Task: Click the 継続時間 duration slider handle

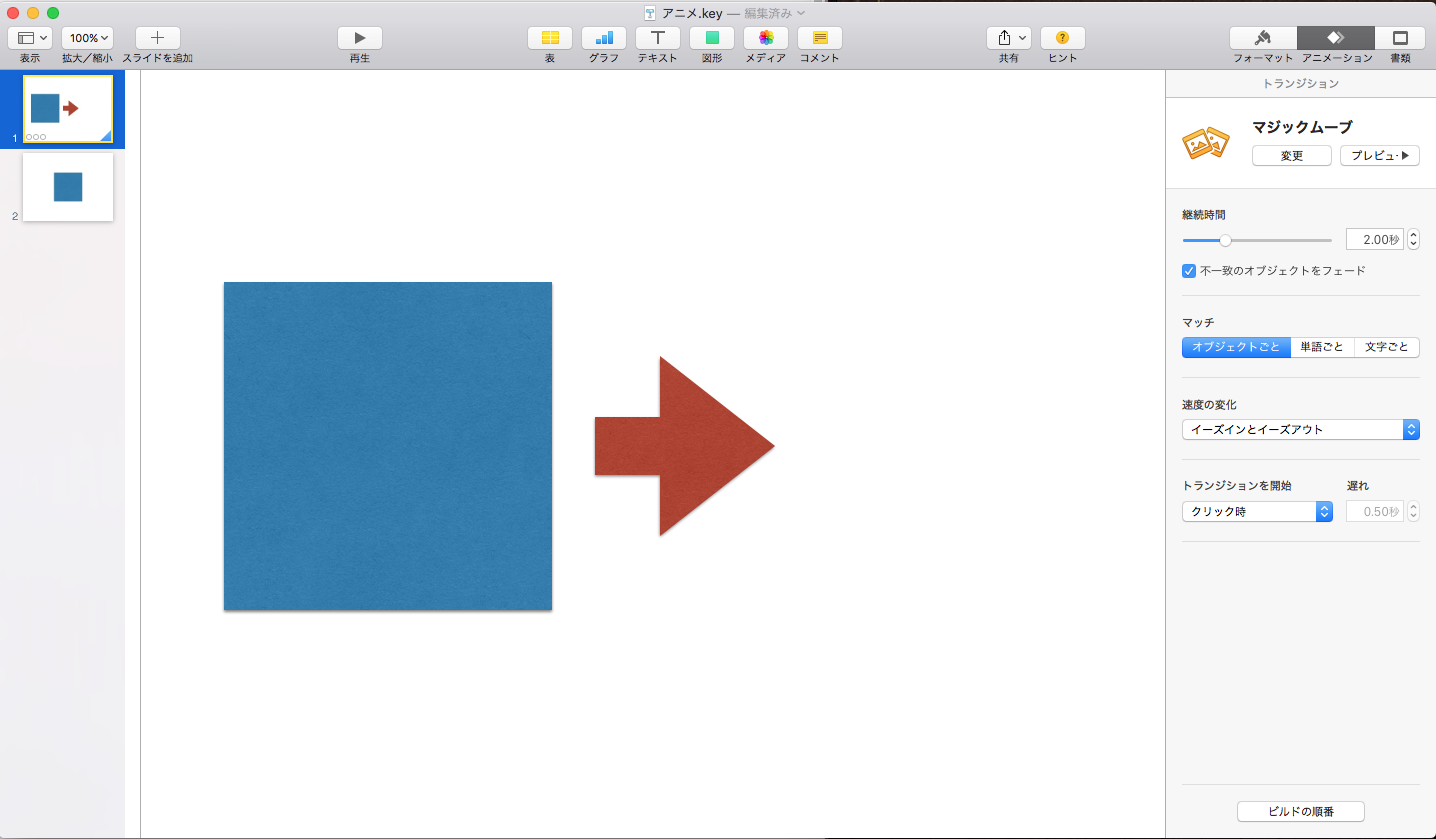Action: pyautogui.click(x=1226, y=240)
